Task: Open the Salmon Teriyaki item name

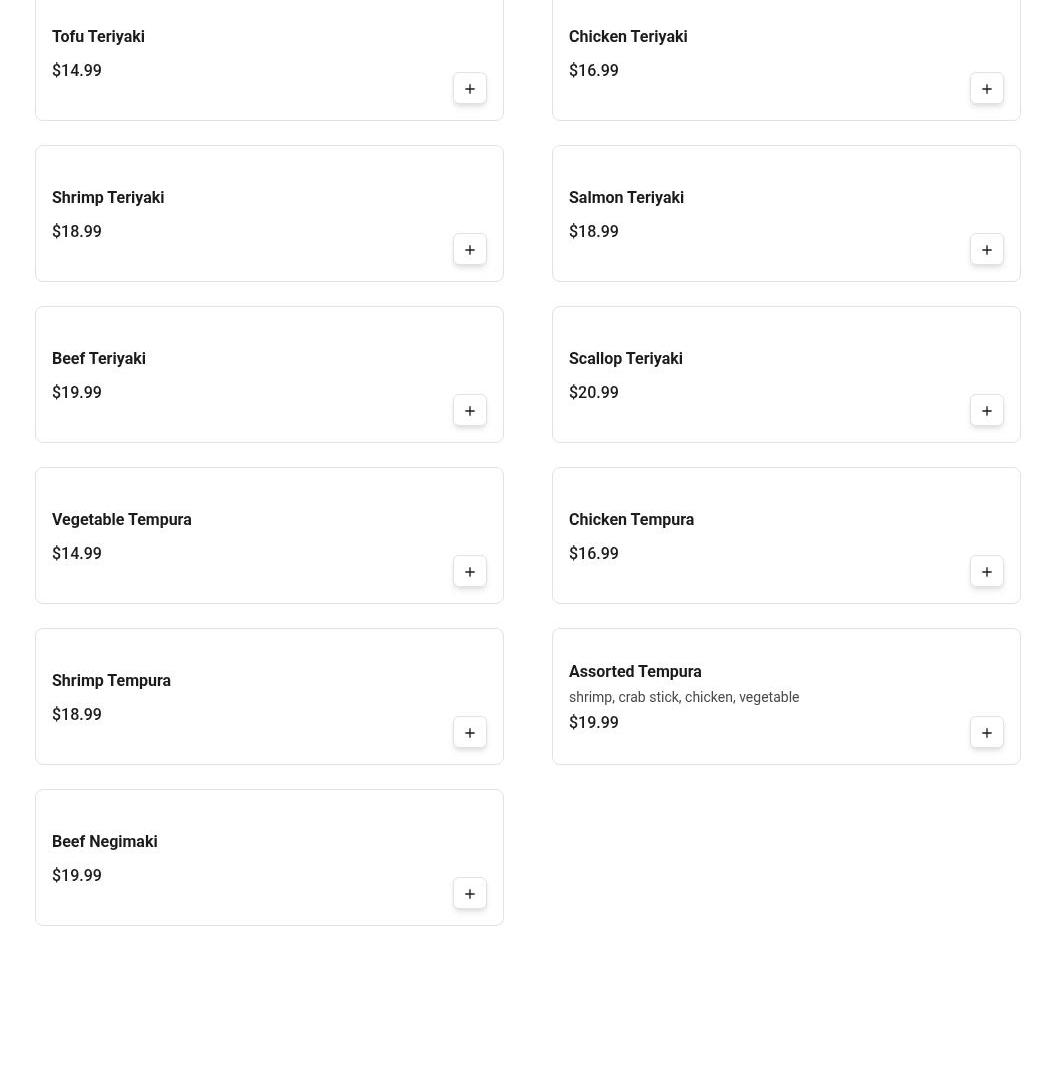Action: pyautogui.click(x=626, y=198)
